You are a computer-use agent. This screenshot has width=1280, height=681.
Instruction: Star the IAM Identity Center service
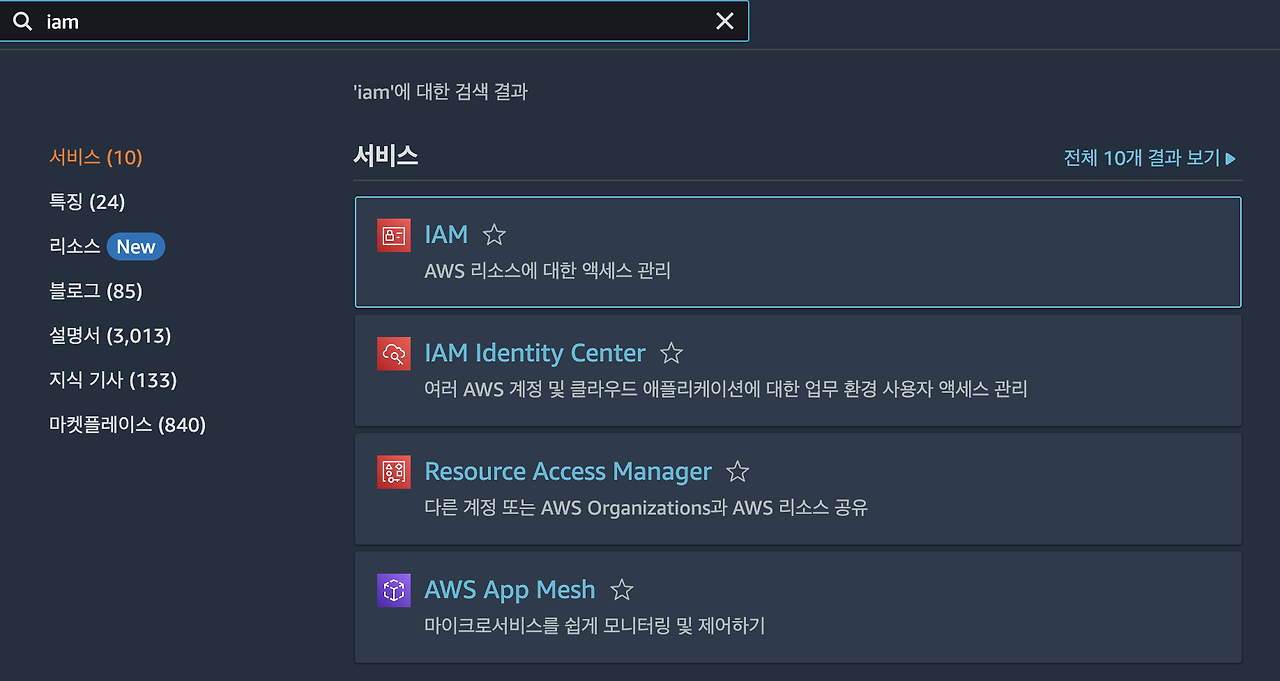[672, 353]
